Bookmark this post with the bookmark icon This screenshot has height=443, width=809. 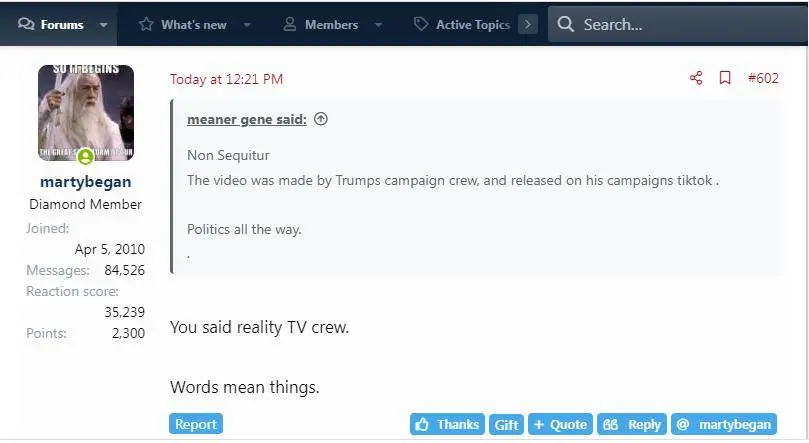pos(725,78)
